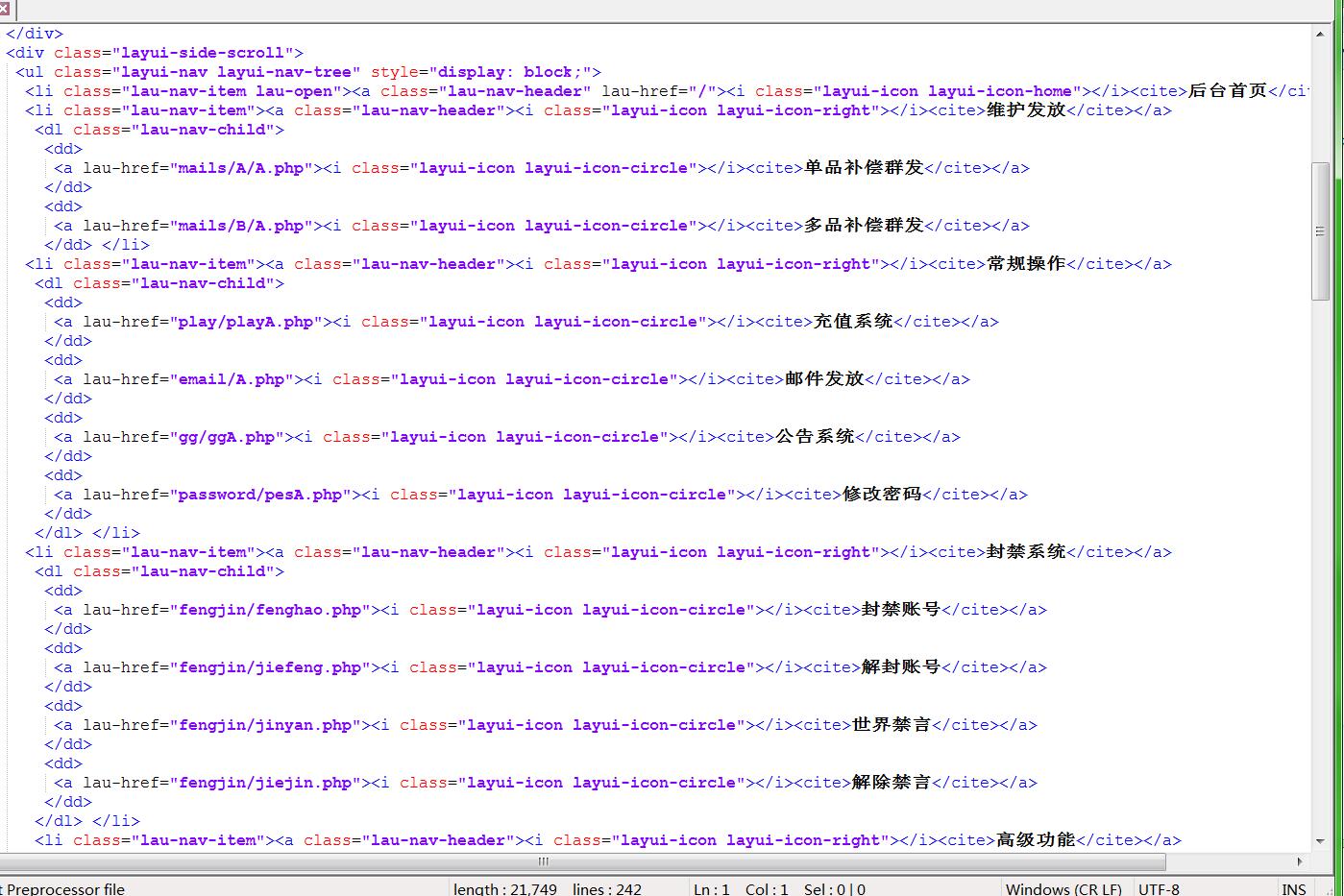1344x896 pixels.
Task: Click the vertical scrollbar thumb
Action: coord(1321,230)
